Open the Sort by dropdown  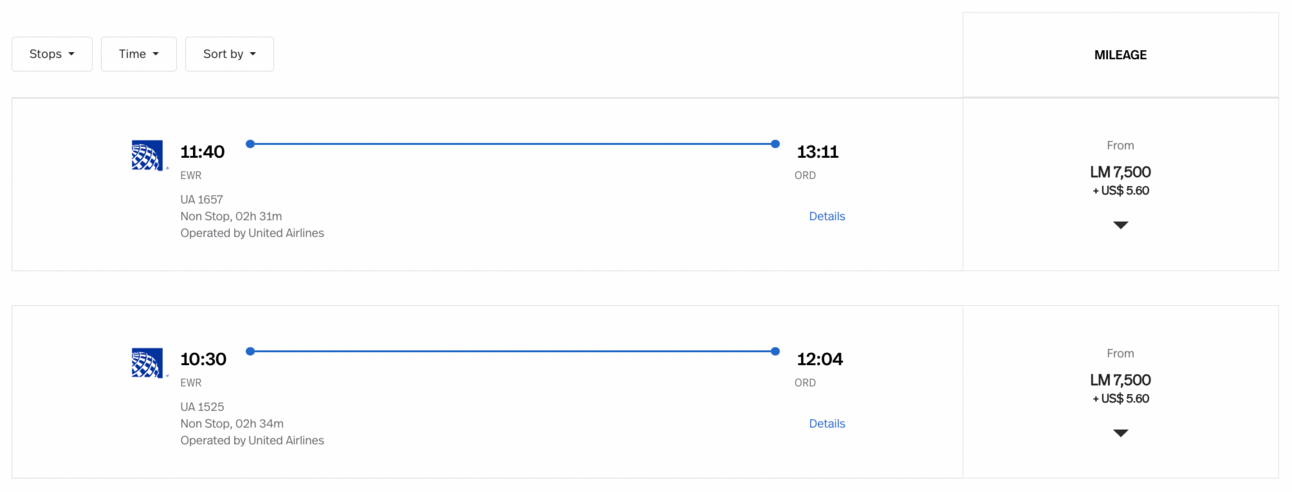pos(229,54)
